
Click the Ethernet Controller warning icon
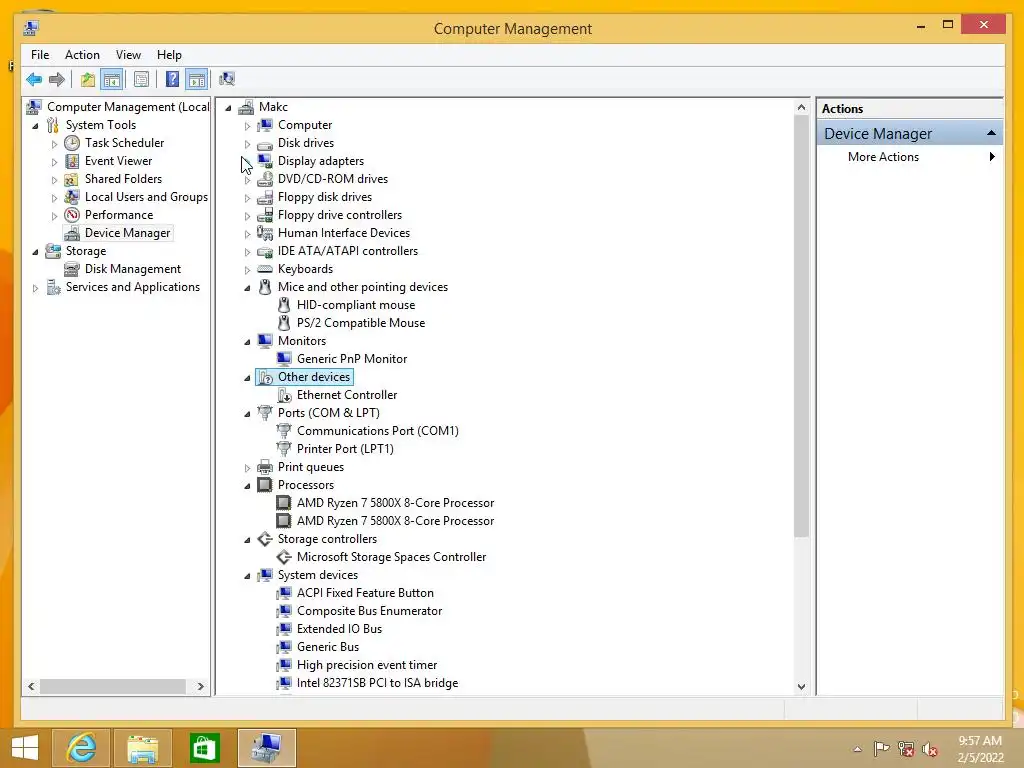point(284,395)
